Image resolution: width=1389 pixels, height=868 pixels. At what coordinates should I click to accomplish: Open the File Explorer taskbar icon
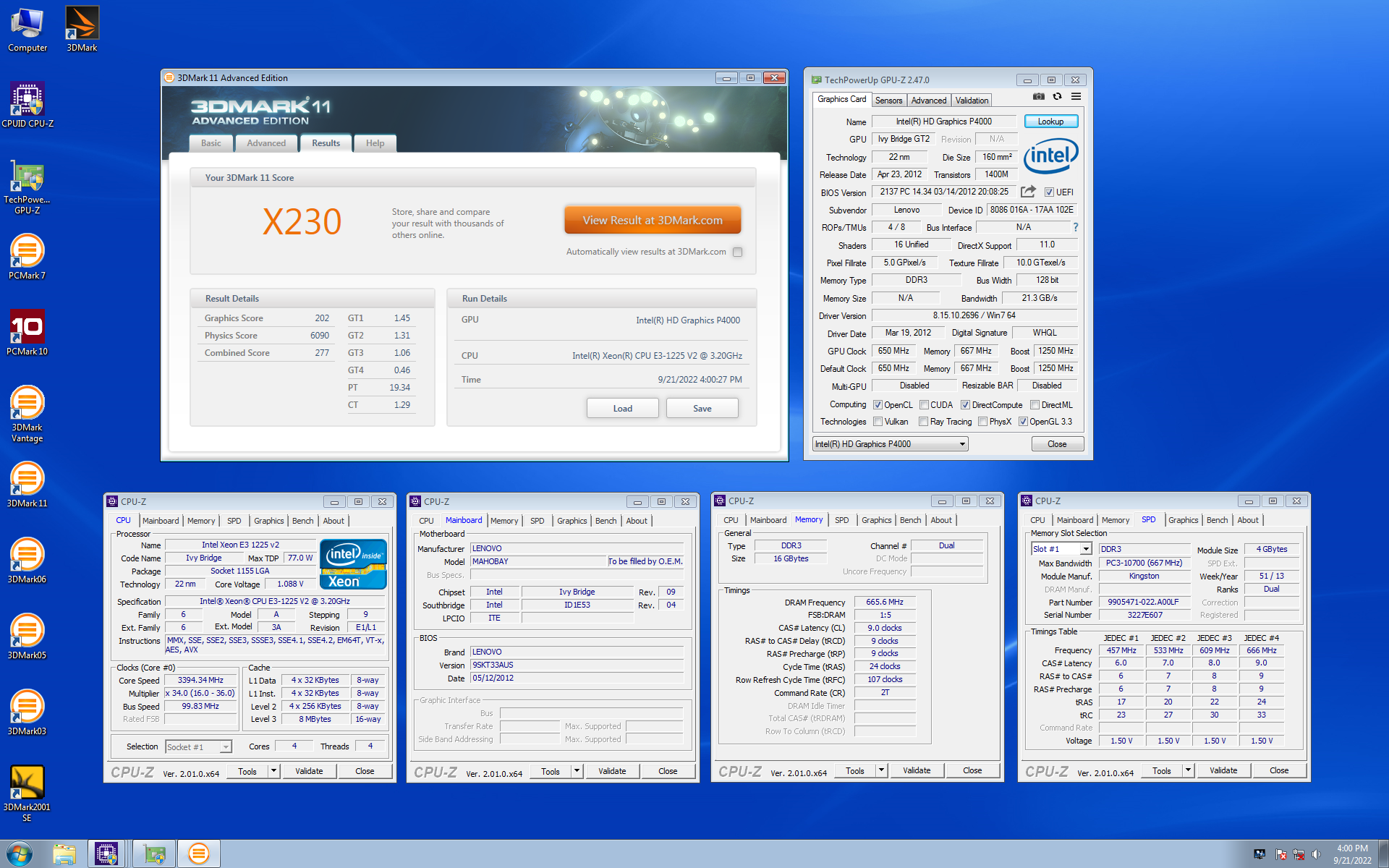click(x=64, y=854)
